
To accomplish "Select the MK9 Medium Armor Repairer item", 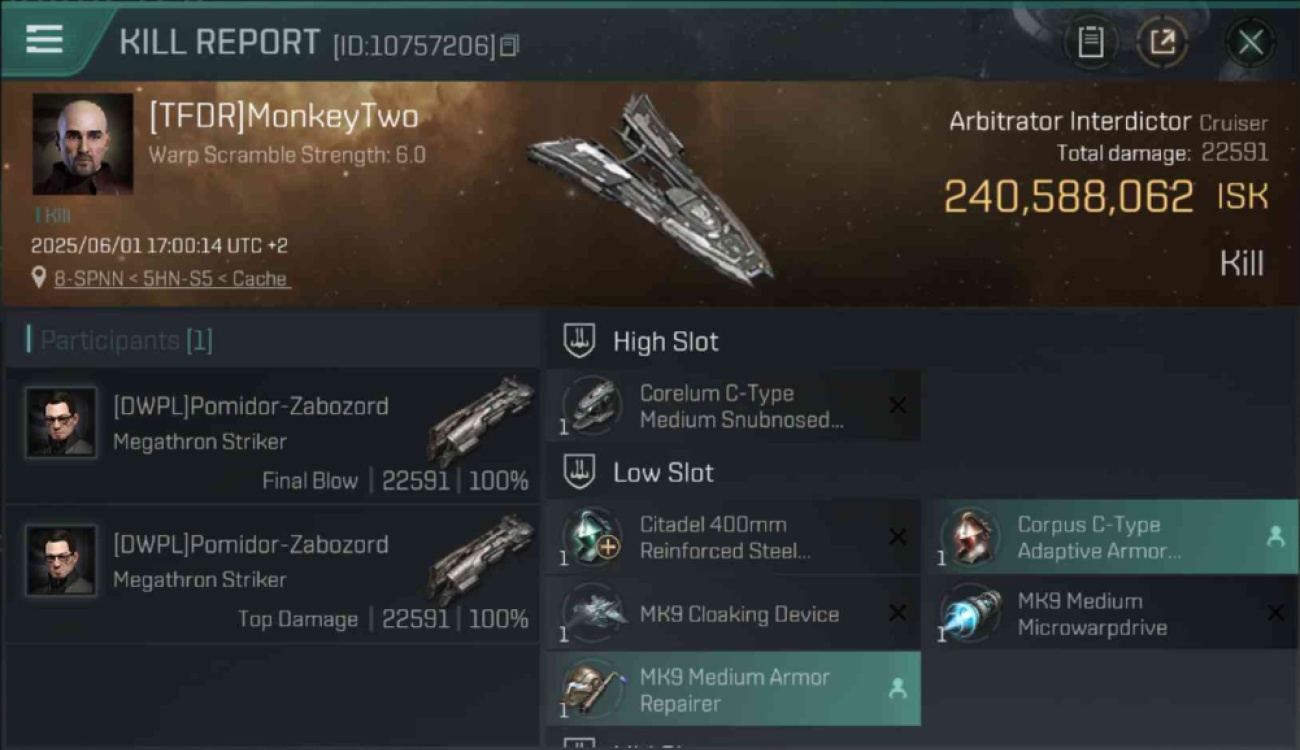I will tap(733, 690).
